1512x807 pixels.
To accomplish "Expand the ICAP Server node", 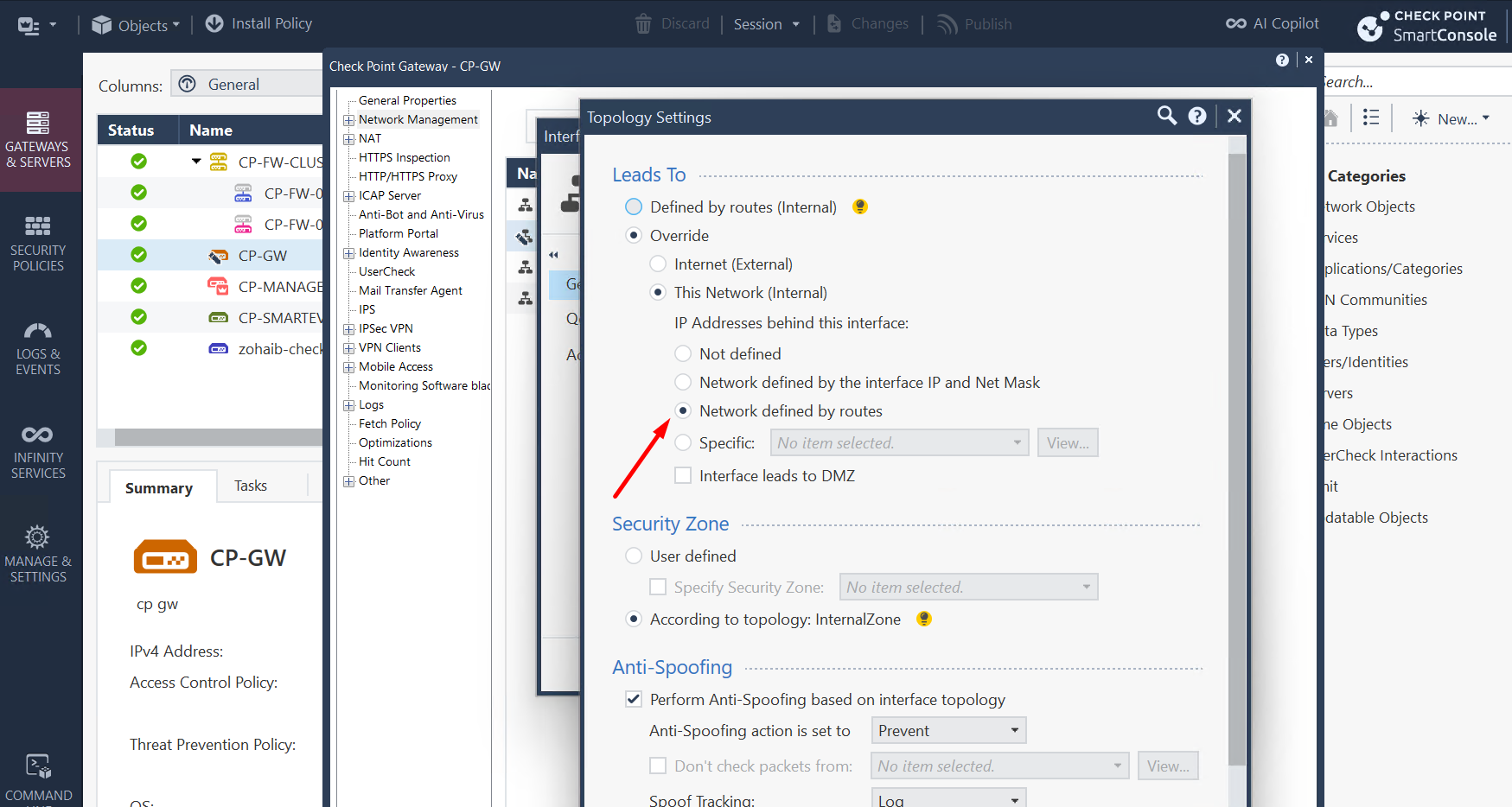I will click(349, 196).
